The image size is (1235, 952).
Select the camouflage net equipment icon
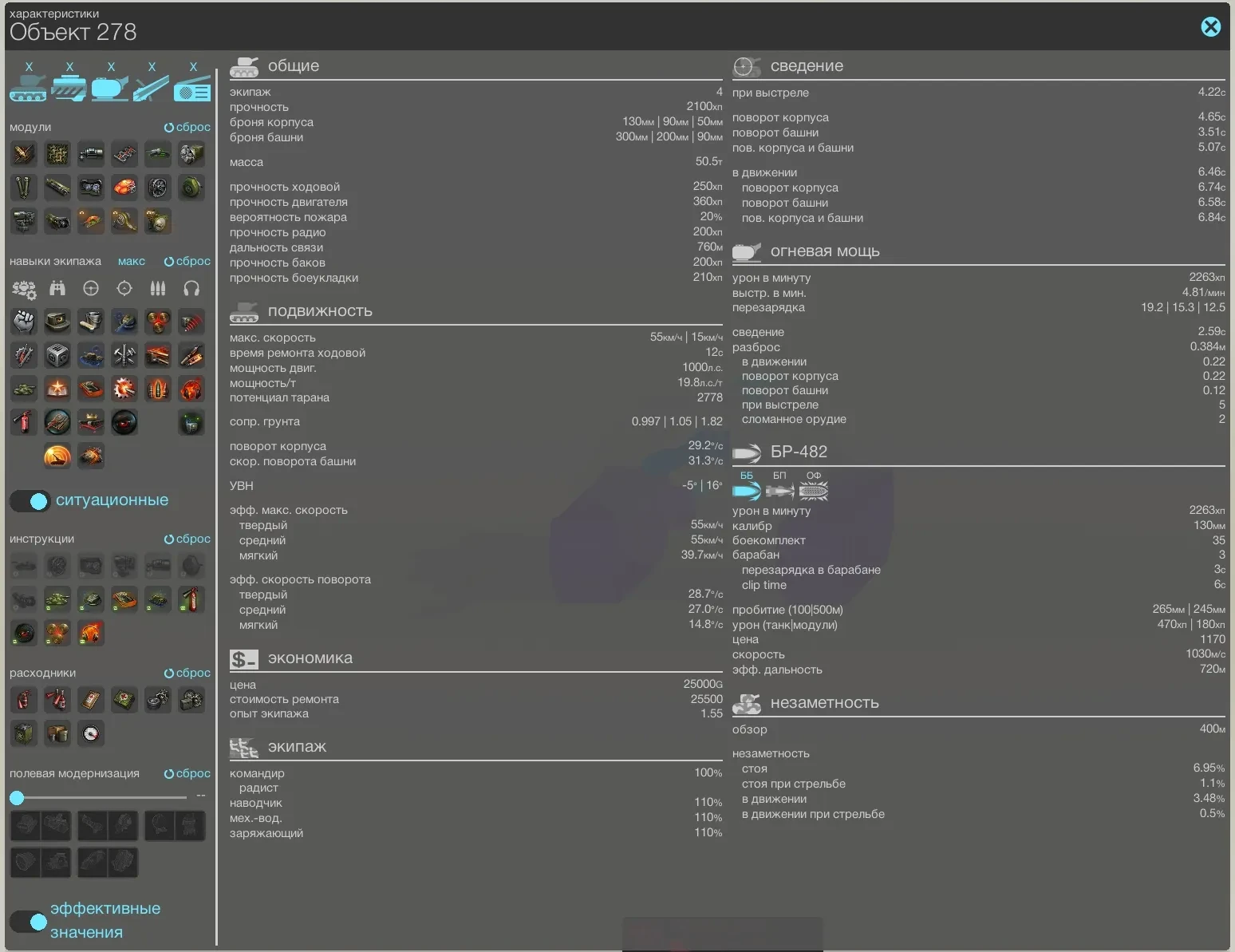coord(57,154)
